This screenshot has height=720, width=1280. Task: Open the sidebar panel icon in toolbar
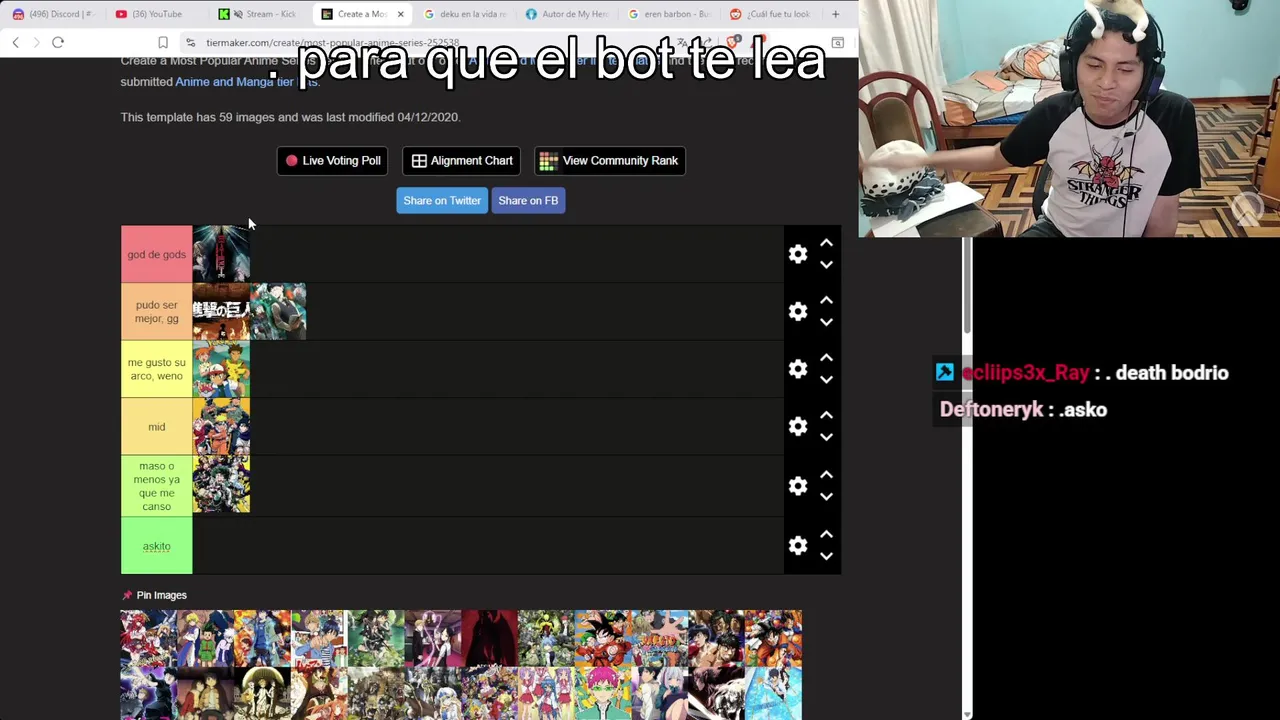(838, 42)
